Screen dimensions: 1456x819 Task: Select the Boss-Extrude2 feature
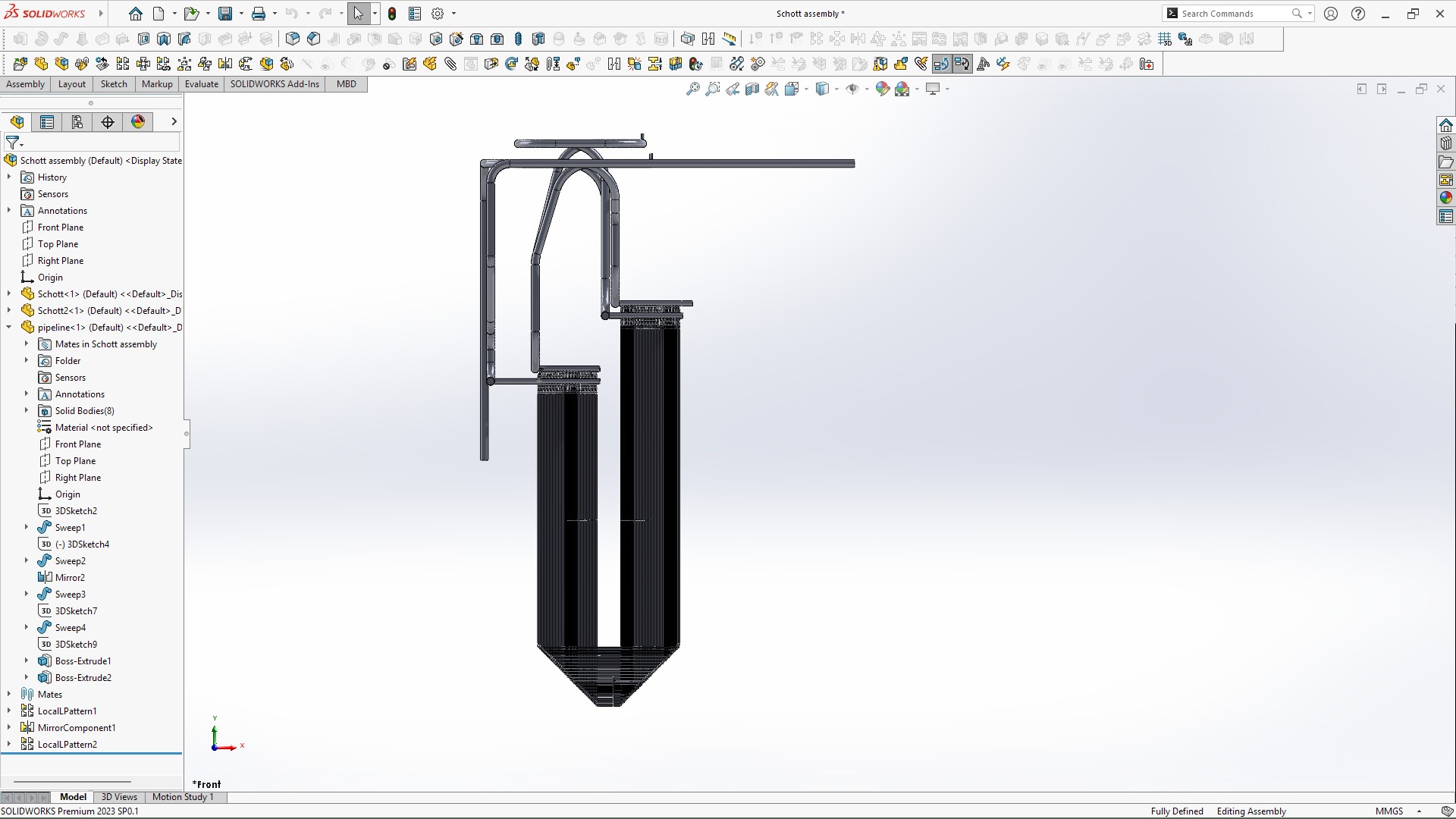click(x=83, y=678)
